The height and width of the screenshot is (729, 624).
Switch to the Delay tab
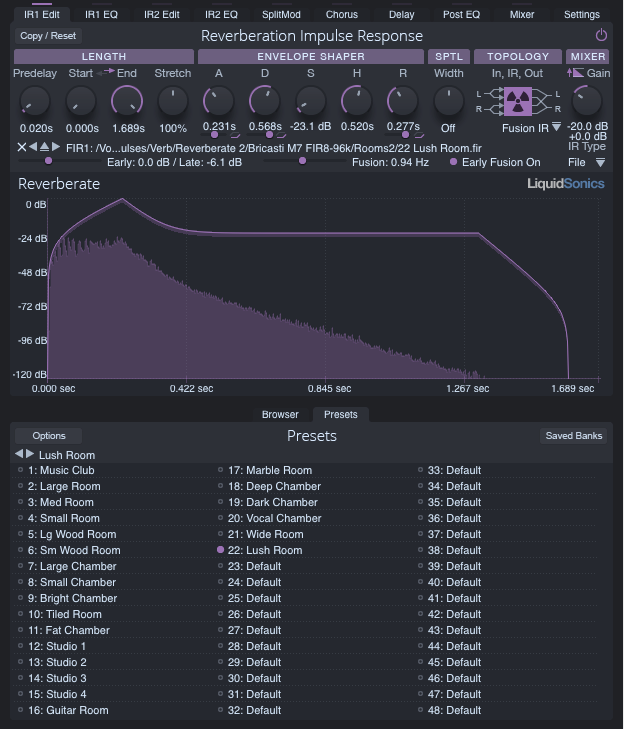coord(401,14)
